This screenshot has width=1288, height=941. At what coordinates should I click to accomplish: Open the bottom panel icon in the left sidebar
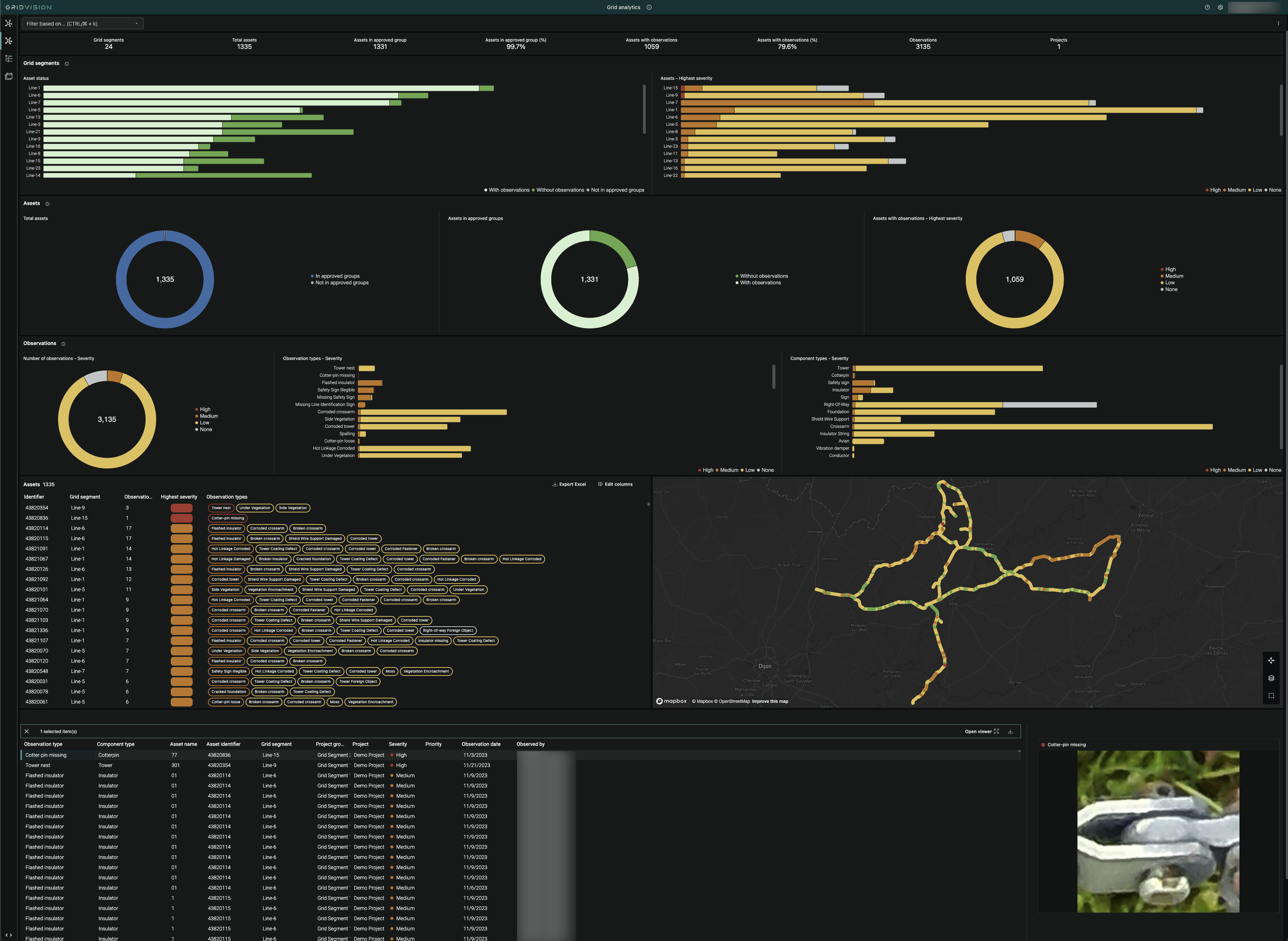pos(8,76)
